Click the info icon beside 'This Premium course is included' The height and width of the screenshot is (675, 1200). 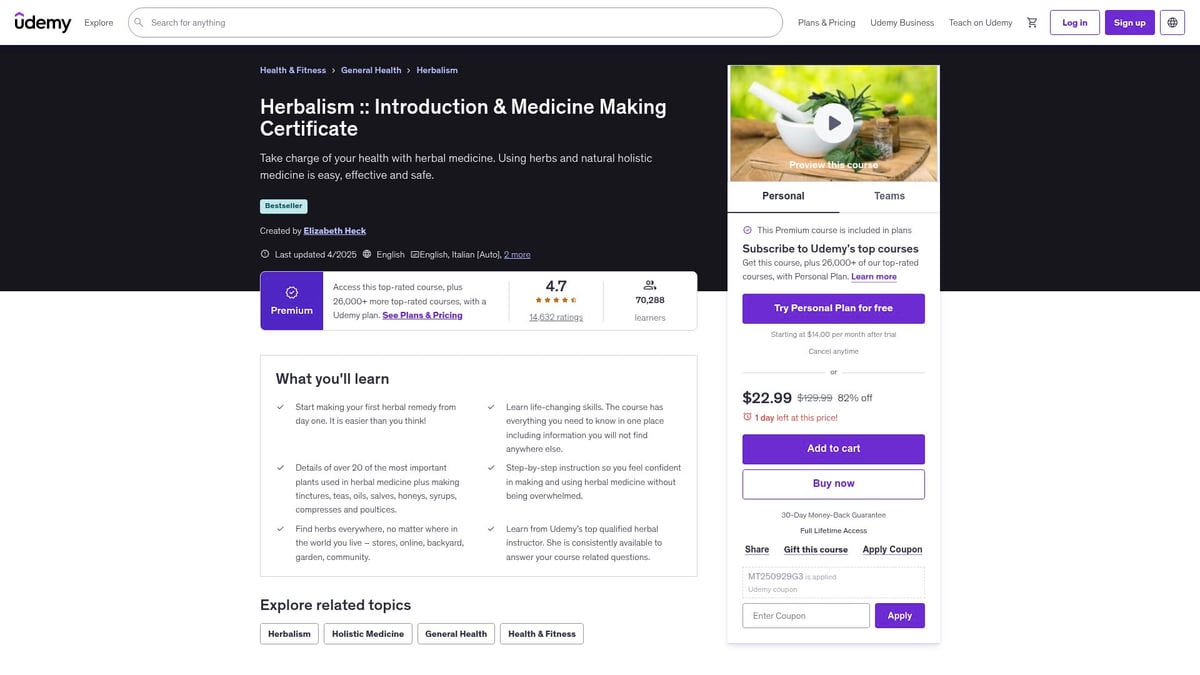pyautogui.click(x=747, y=228)
